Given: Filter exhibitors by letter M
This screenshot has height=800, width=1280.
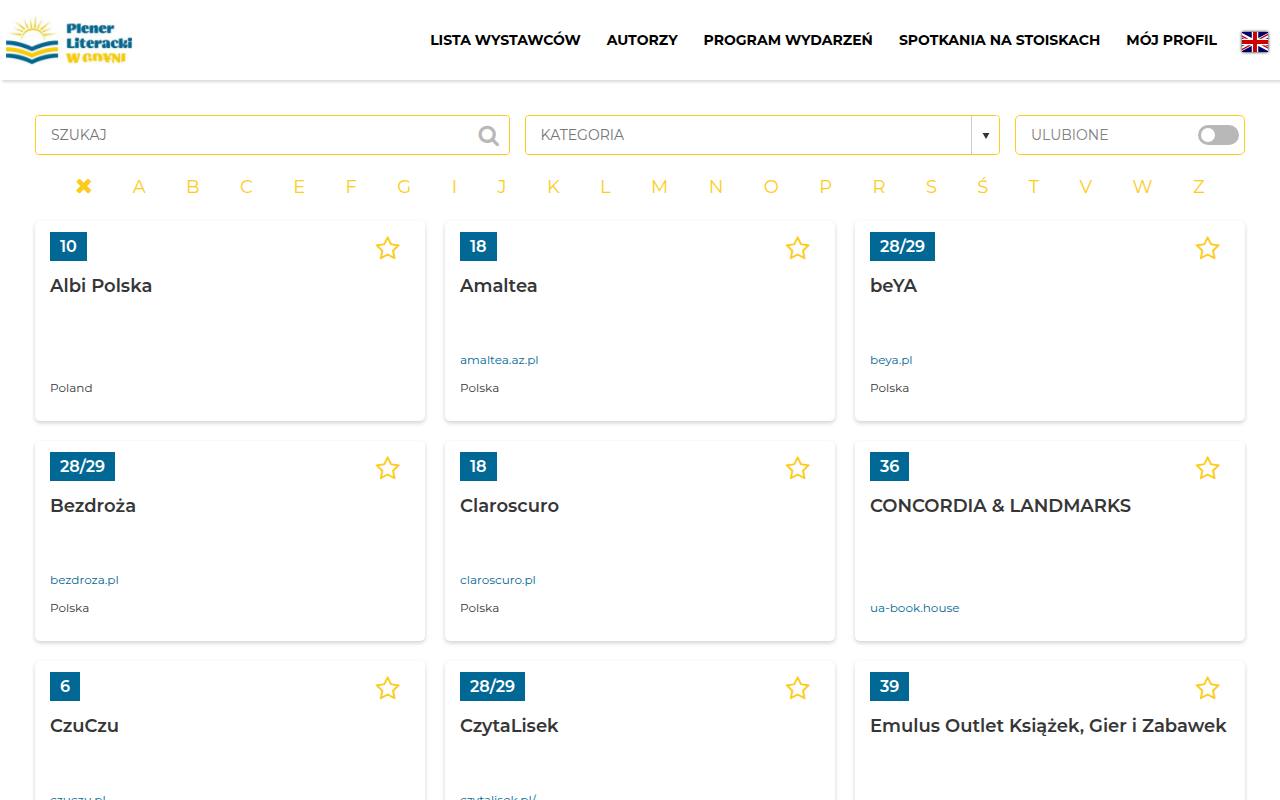Looking at the screenshot, I should [659, 187].
